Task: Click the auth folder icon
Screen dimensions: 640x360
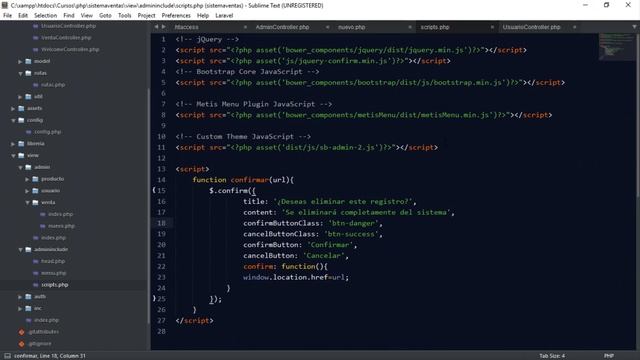Action: (28, 297)
